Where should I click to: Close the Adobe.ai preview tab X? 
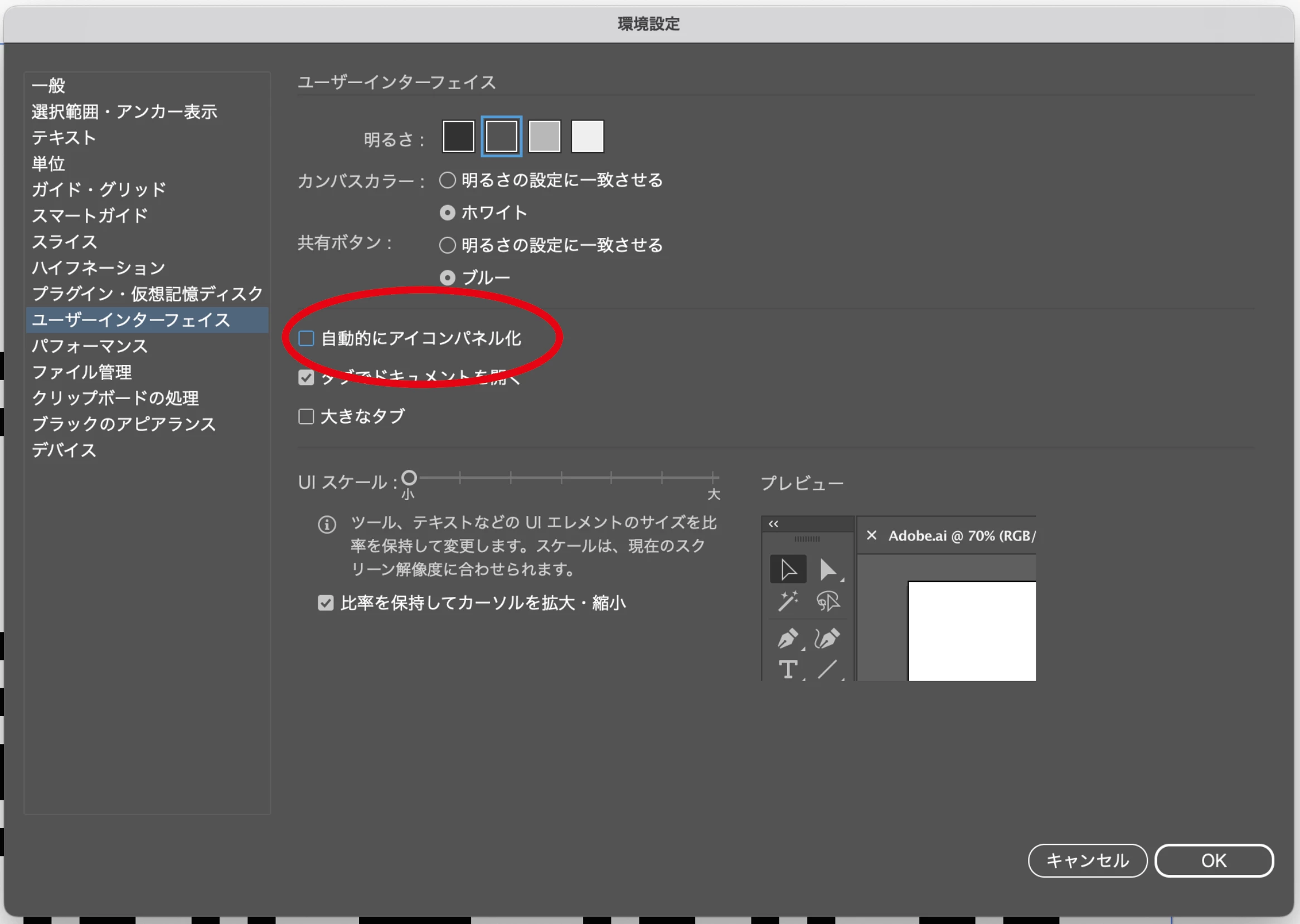(871, 536)
